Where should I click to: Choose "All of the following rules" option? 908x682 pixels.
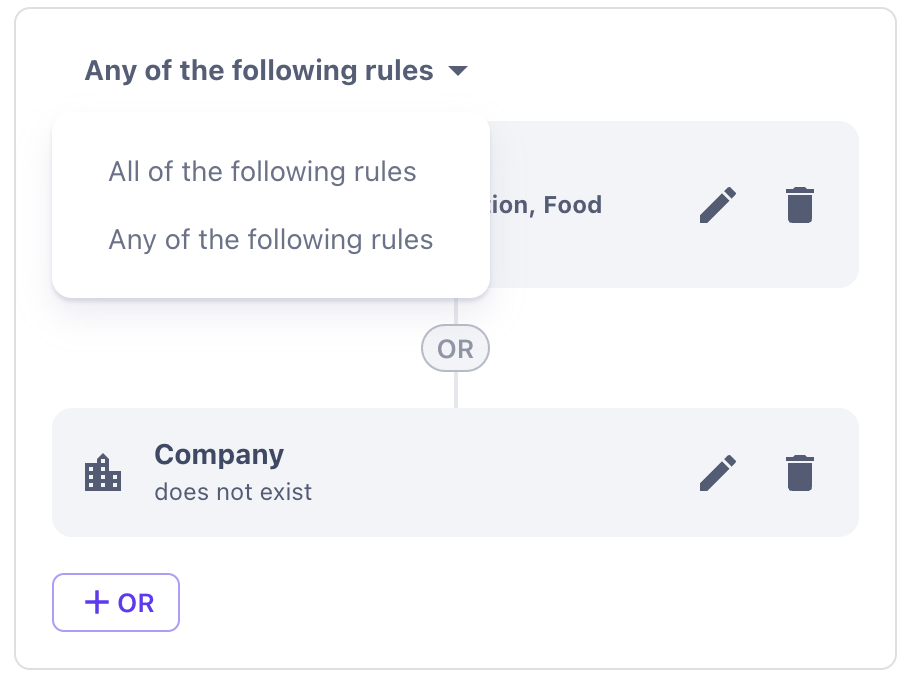click(x=262, y=172)
